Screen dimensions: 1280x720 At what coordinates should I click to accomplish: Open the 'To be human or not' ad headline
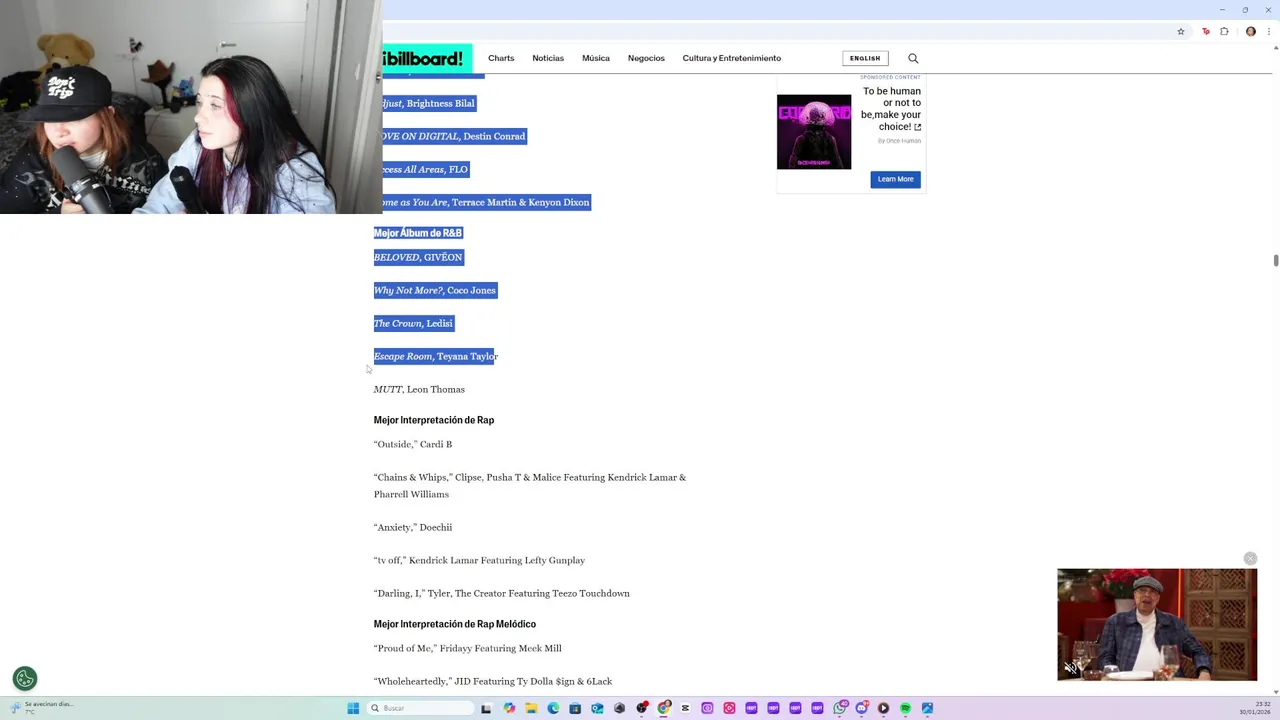891,109
